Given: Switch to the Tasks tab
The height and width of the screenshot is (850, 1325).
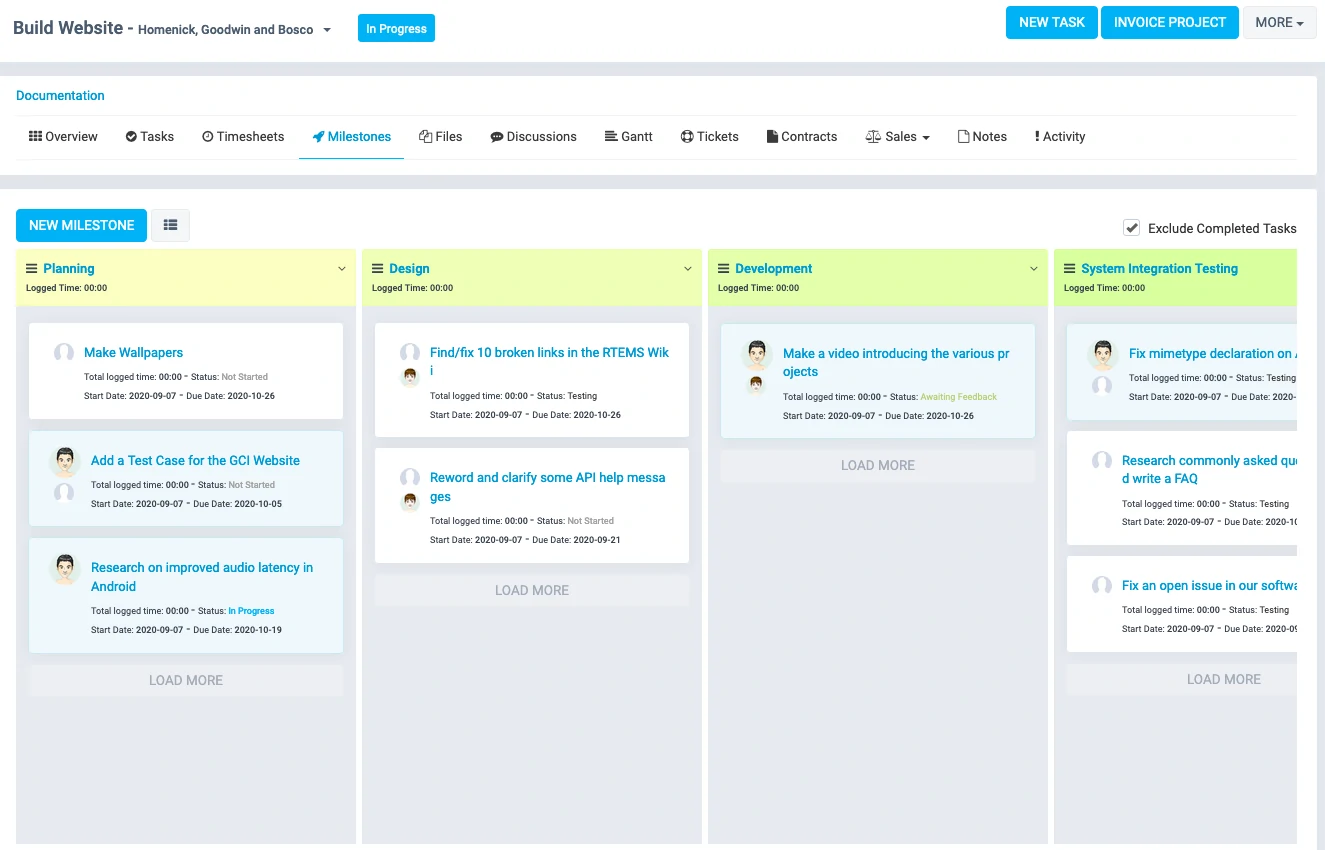Looking at the screenshot, I should coord(150,136).
